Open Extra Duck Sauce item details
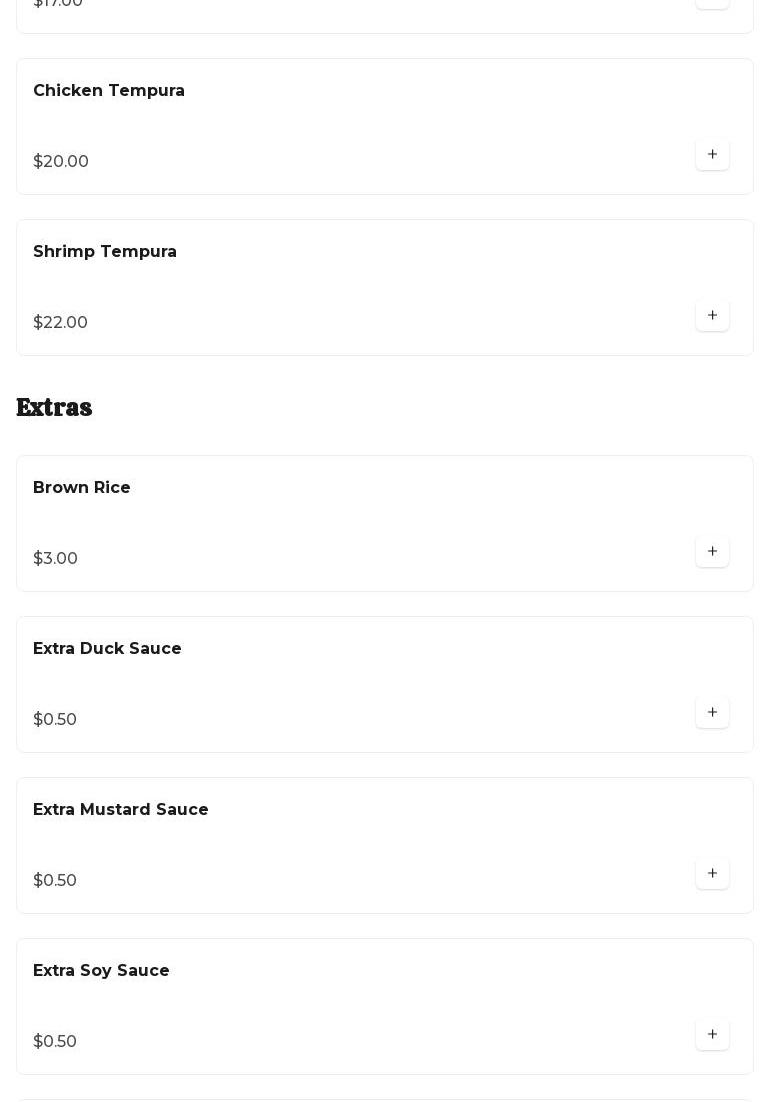770x1102 pixels. (107, 649)
